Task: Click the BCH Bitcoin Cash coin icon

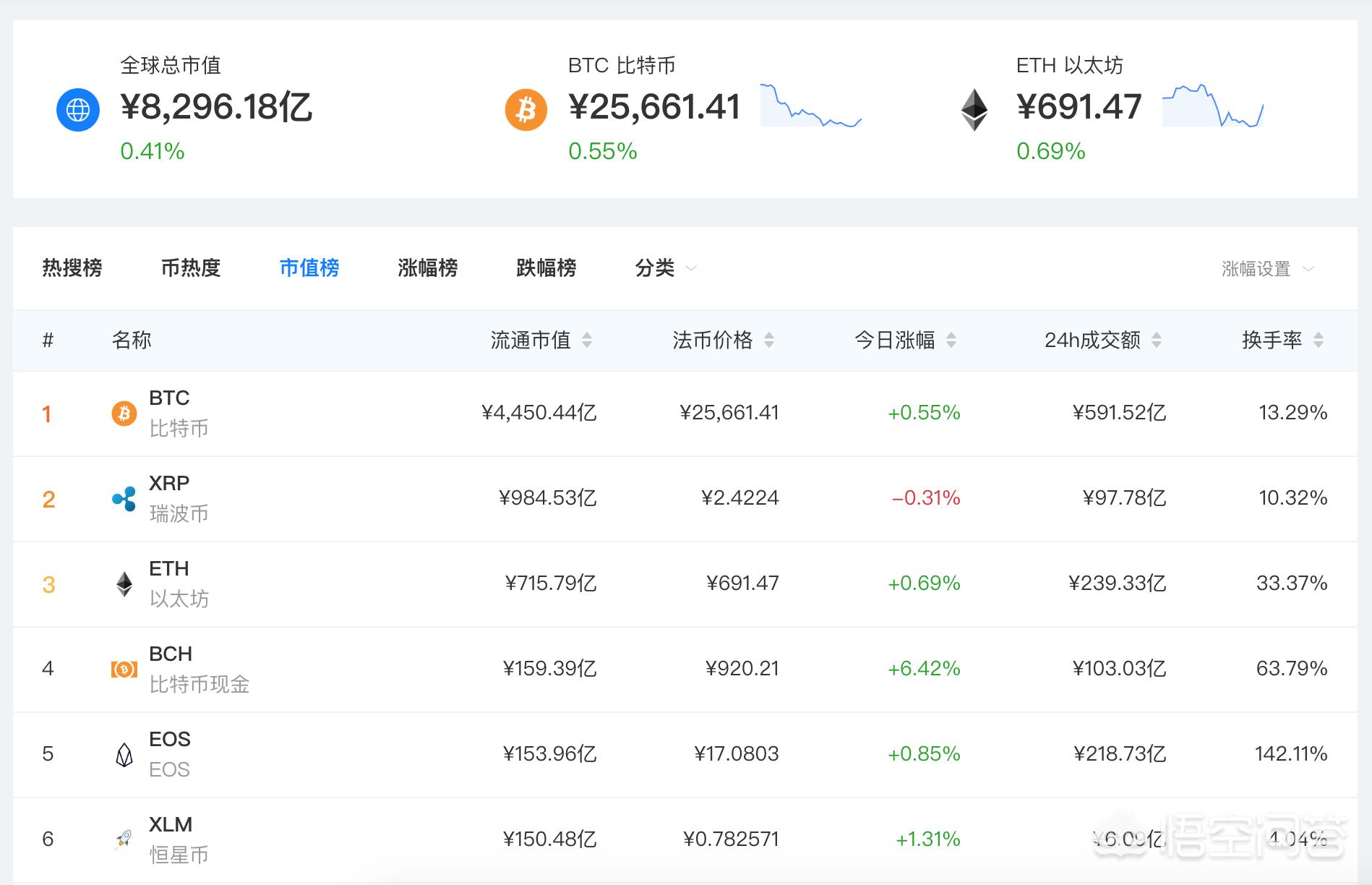Action: (123, 669)
